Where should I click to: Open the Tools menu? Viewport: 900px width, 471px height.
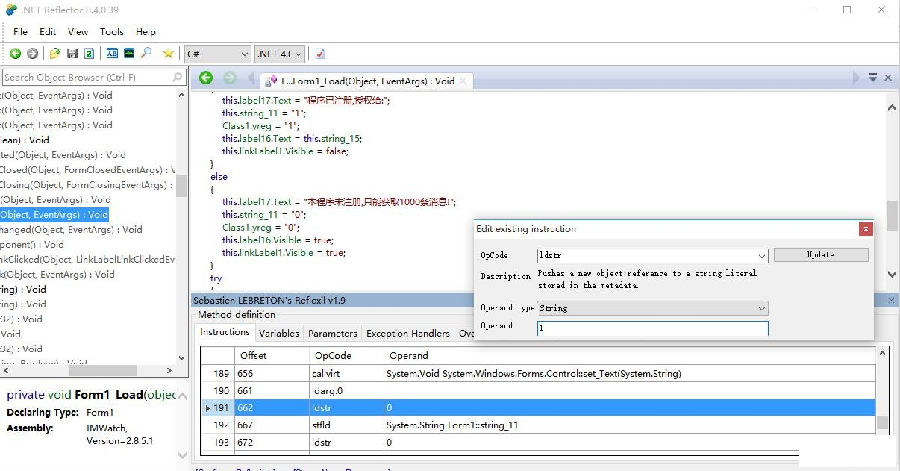pos(111,32)
